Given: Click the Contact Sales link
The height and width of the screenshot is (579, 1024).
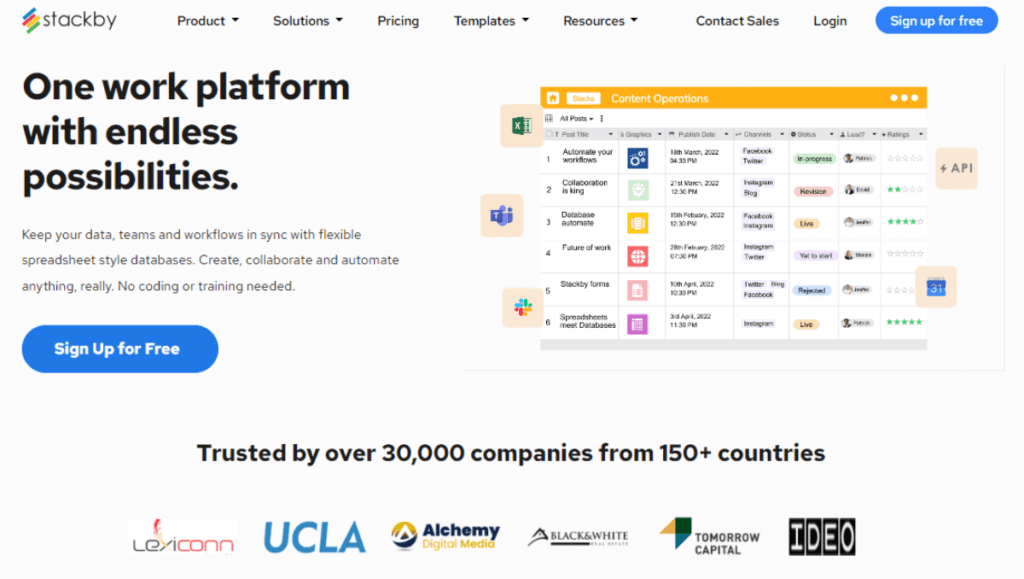Looking at the screenshot, I should [x=737, y=21].
